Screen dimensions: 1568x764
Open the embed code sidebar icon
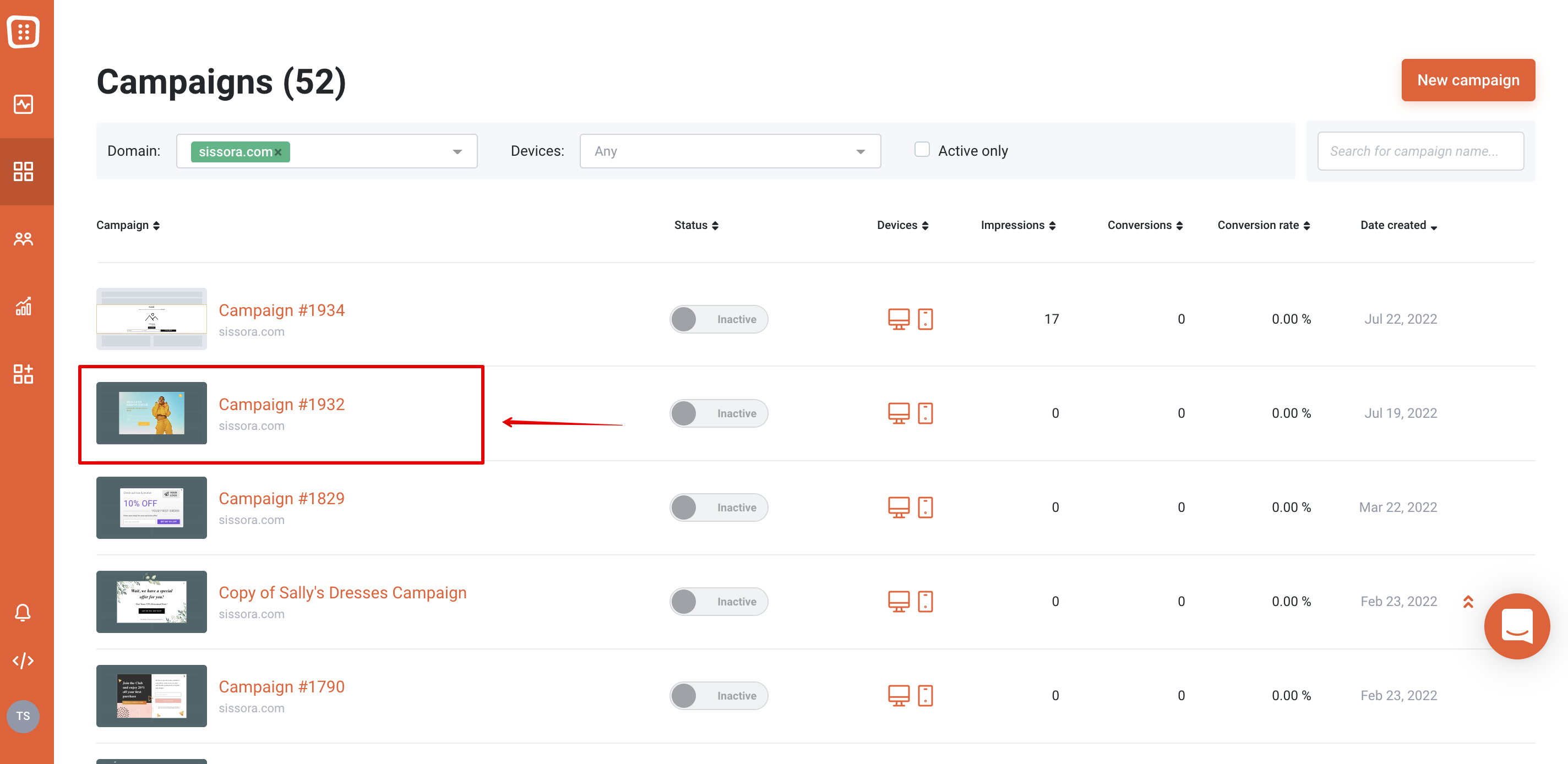click(23, 661)
